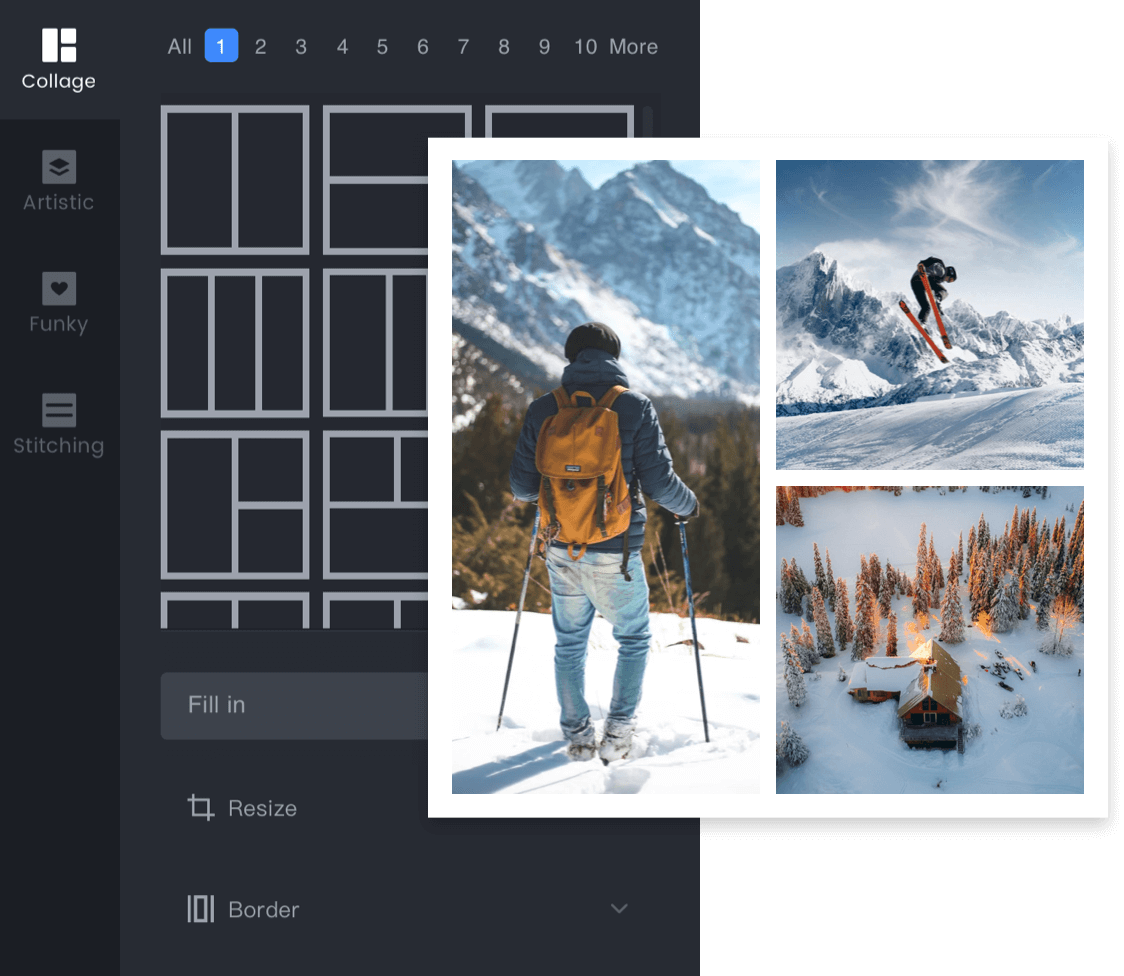The width and height of the screenshot is (1124, 976).
Task: Choose the Funky heart icon
Action: pos(59,289)
